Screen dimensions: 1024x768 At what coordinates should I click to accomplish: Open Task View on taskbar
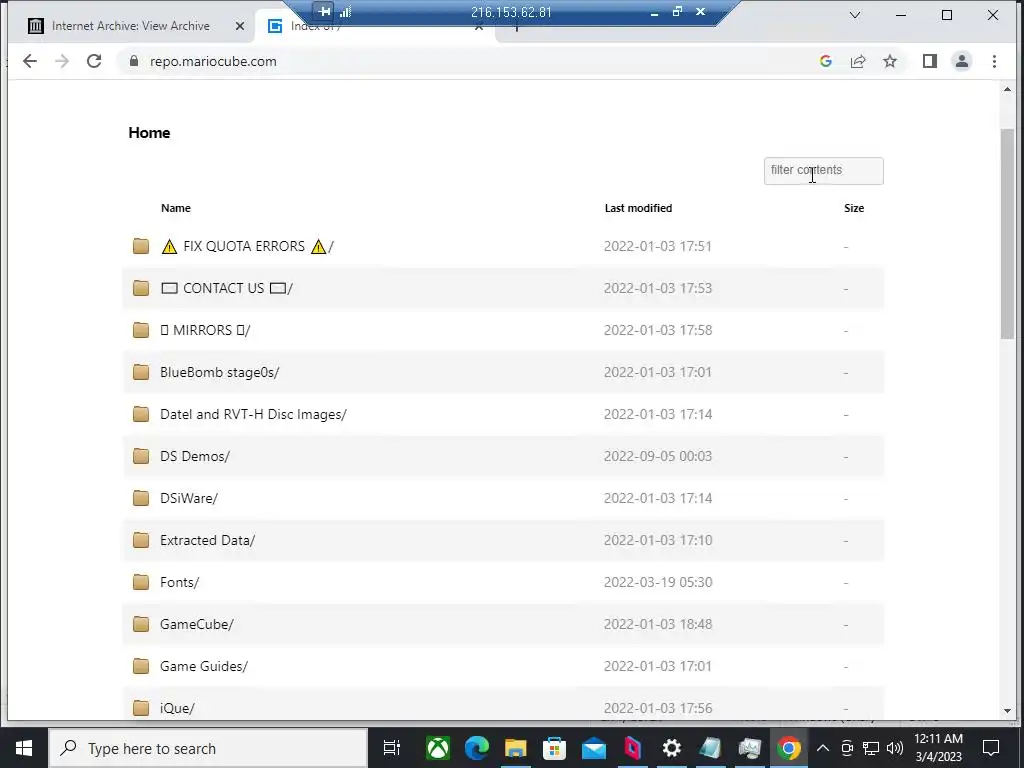click(391, 748)
